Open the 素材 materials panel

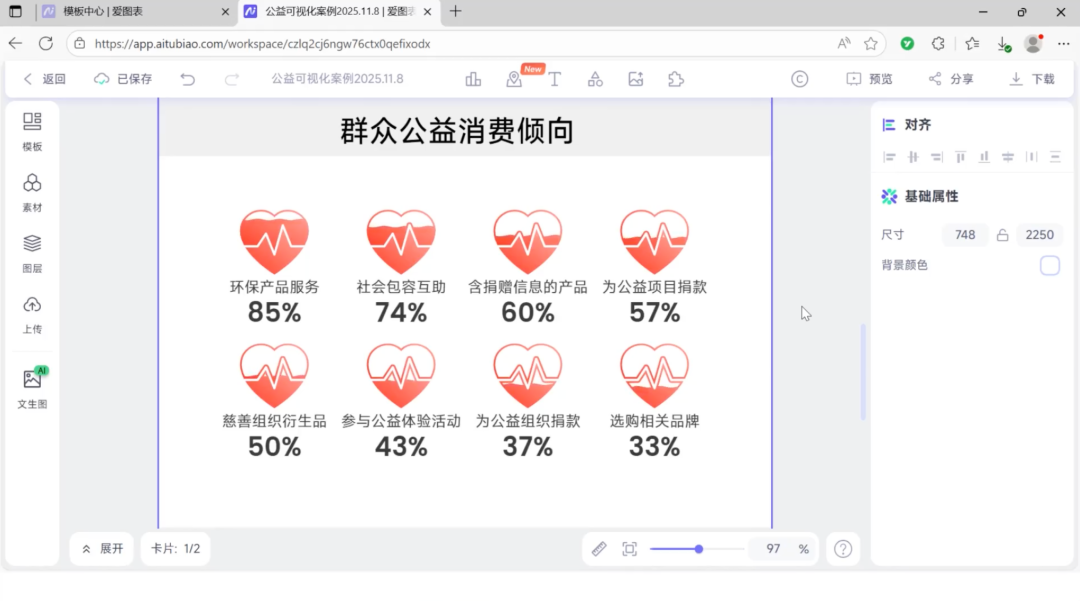pyautogui.click(x=32, y=193)
